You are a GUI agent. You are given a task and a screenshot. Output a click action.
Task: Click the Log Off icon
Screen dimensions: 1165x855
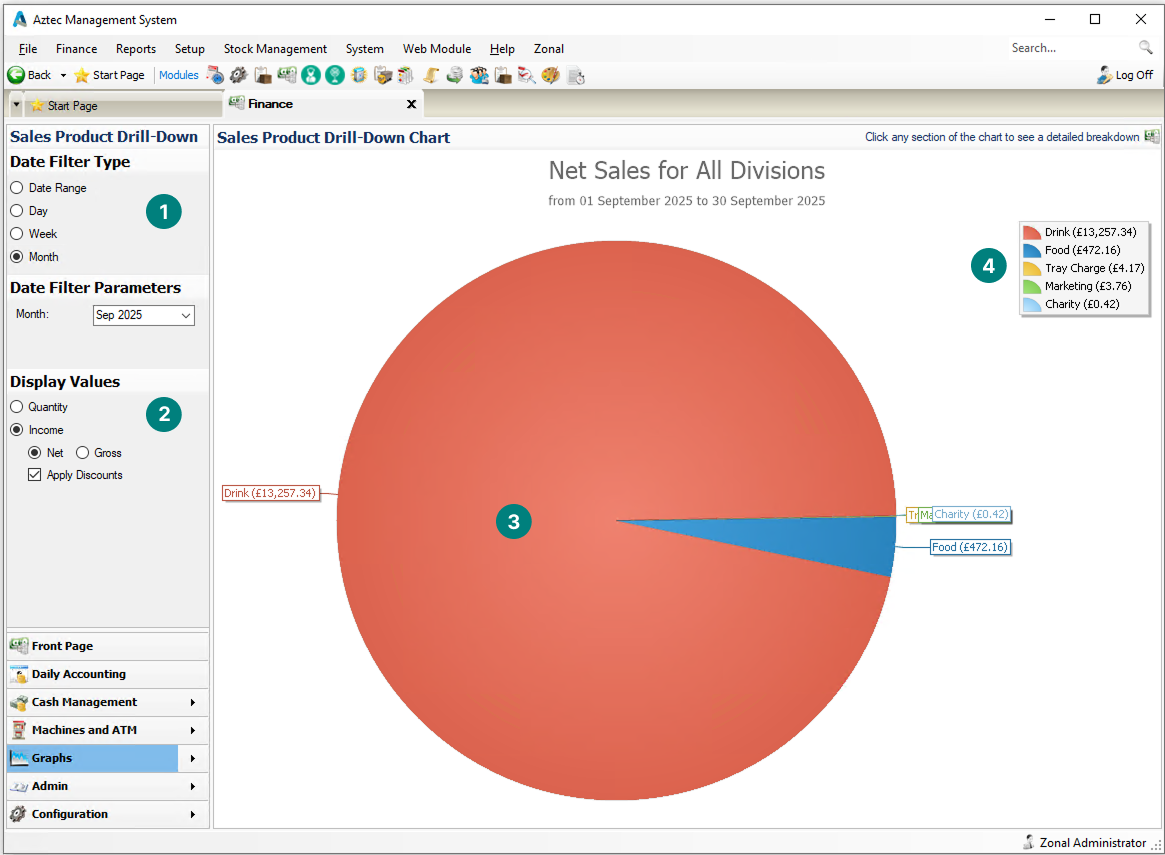[x=1104, y=75]
